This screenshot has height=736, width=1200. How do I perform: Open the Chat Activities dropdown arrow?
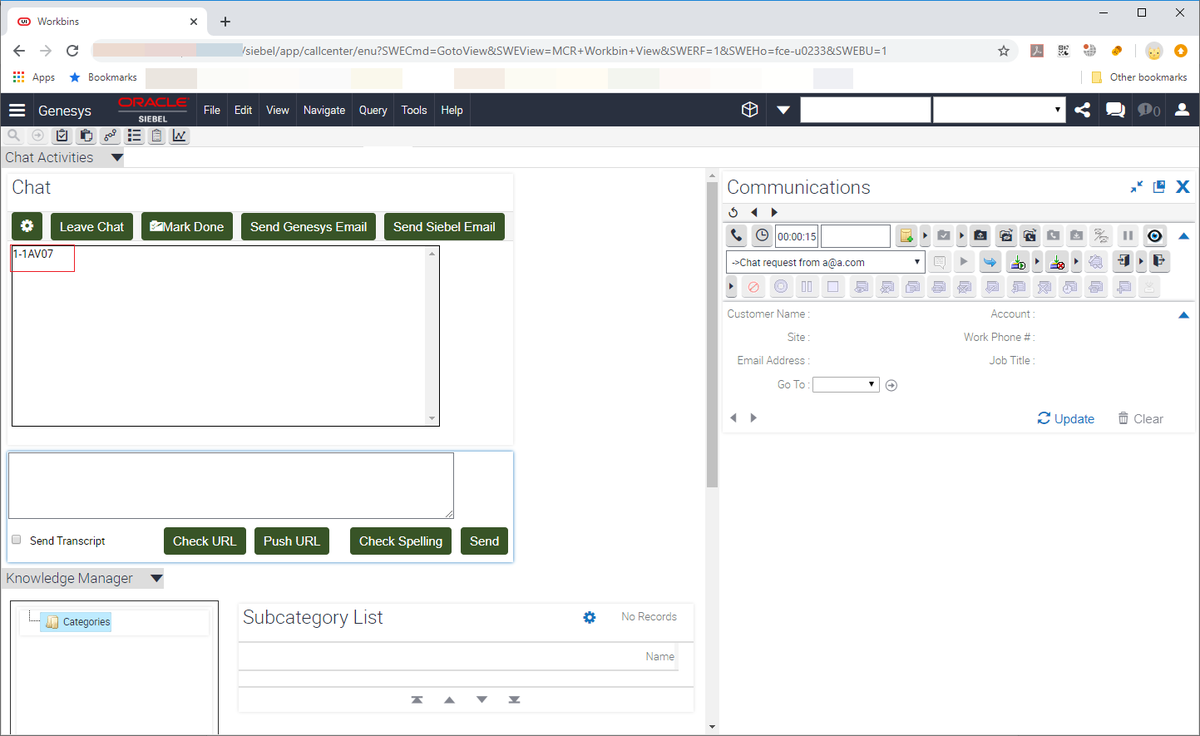(117, 157)
